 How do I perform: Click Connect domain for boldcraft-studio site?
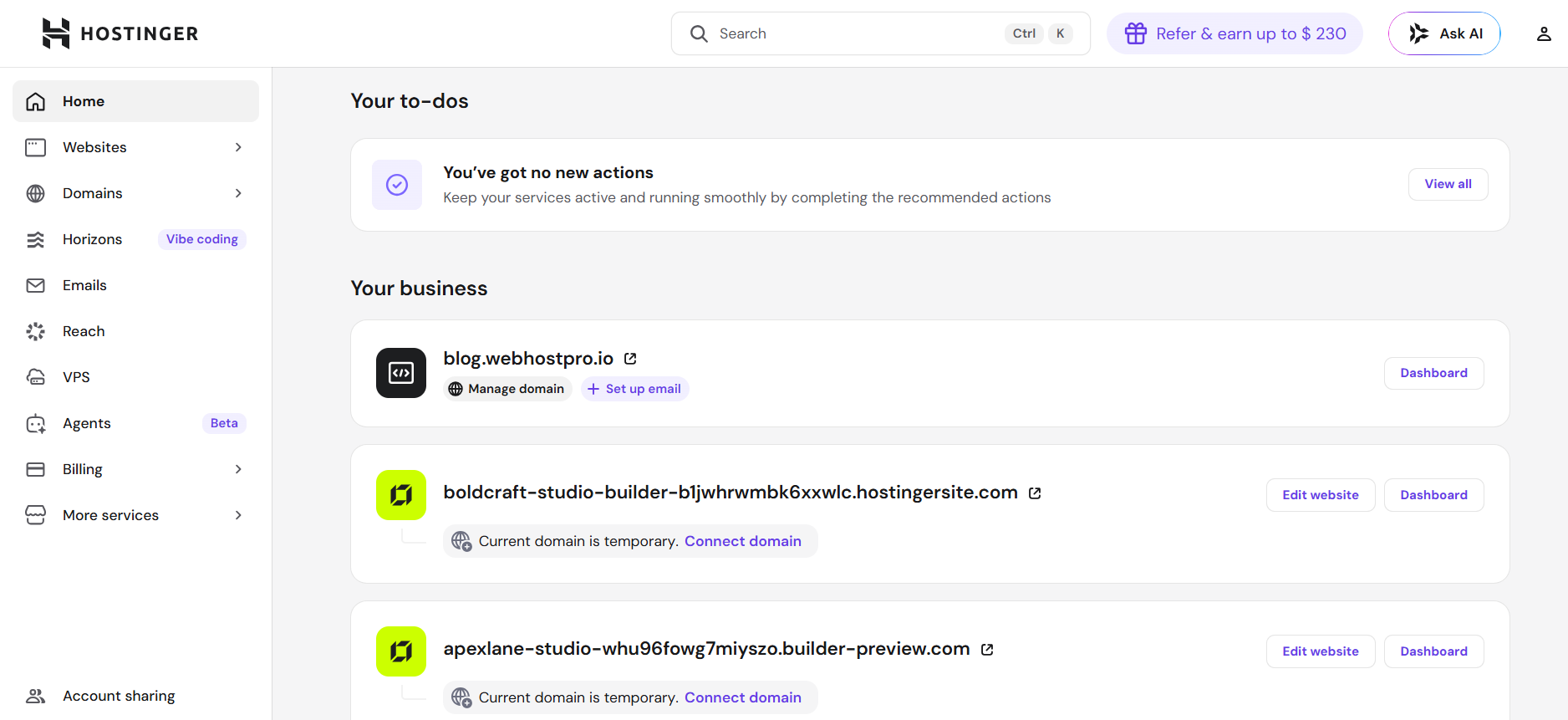(x=743, y=541)
